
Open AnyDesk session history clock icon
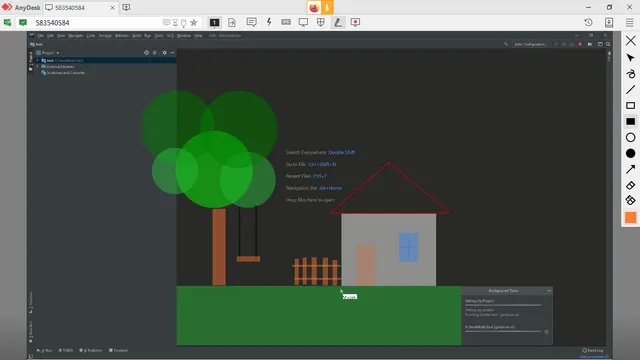(588, 22)
